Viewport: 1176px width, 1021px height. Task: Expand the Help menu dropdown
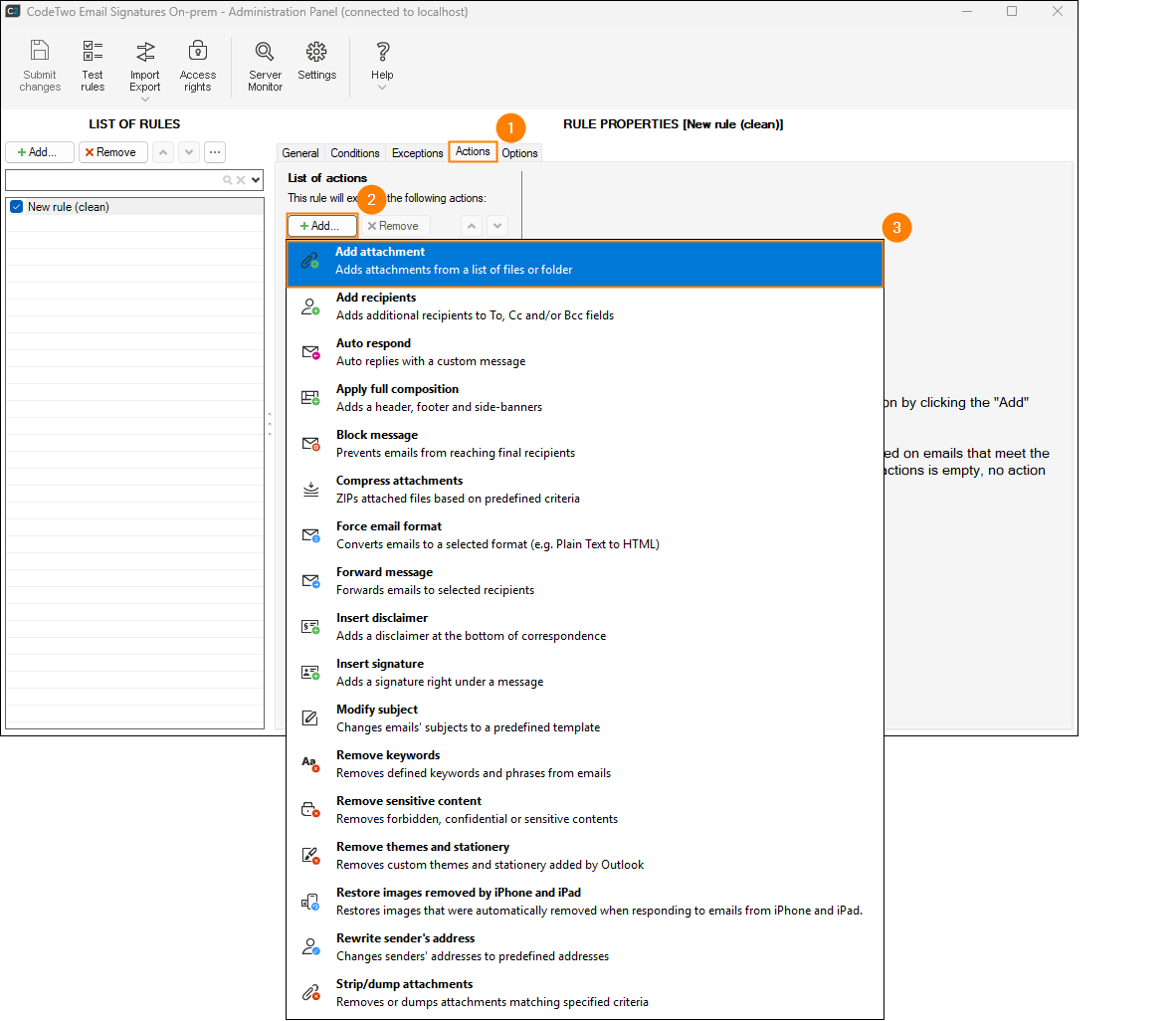tap(382, 88)
